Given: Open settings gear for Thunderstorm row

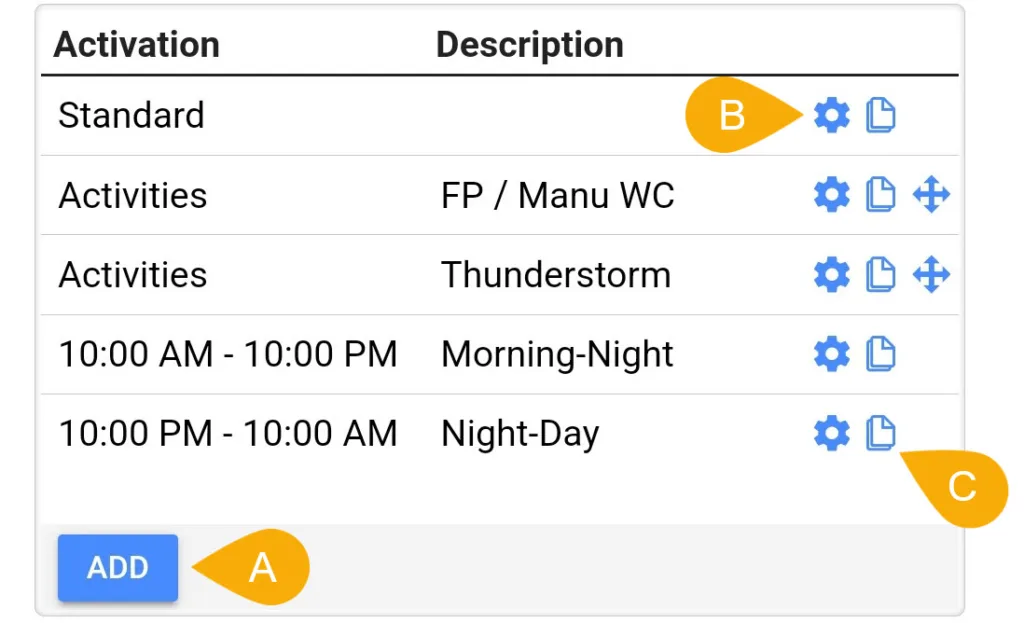Looking at the screenshot, I should tap(832, 274).
